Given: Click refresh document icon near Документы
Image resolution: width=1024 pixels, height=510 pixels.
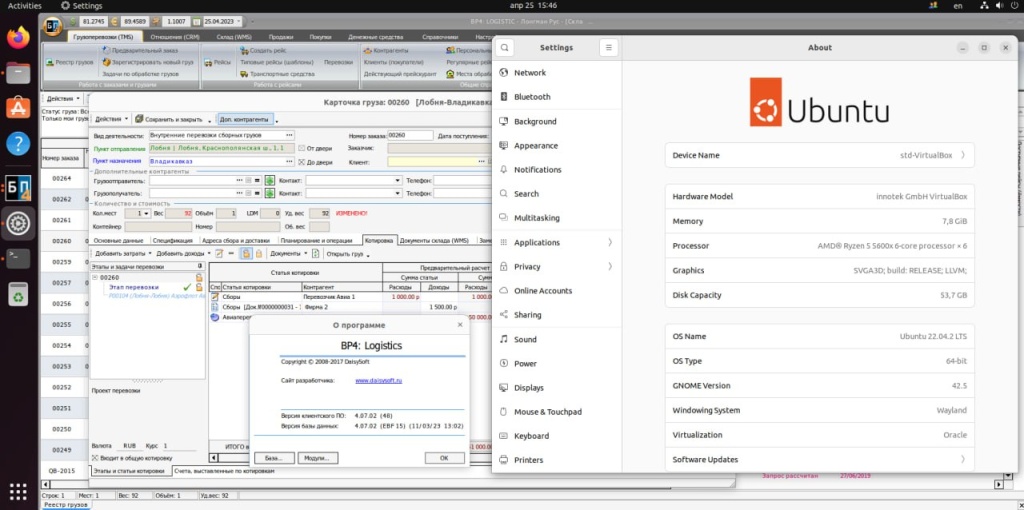Looking at the screenshot, I should click(x=316, y=253).
